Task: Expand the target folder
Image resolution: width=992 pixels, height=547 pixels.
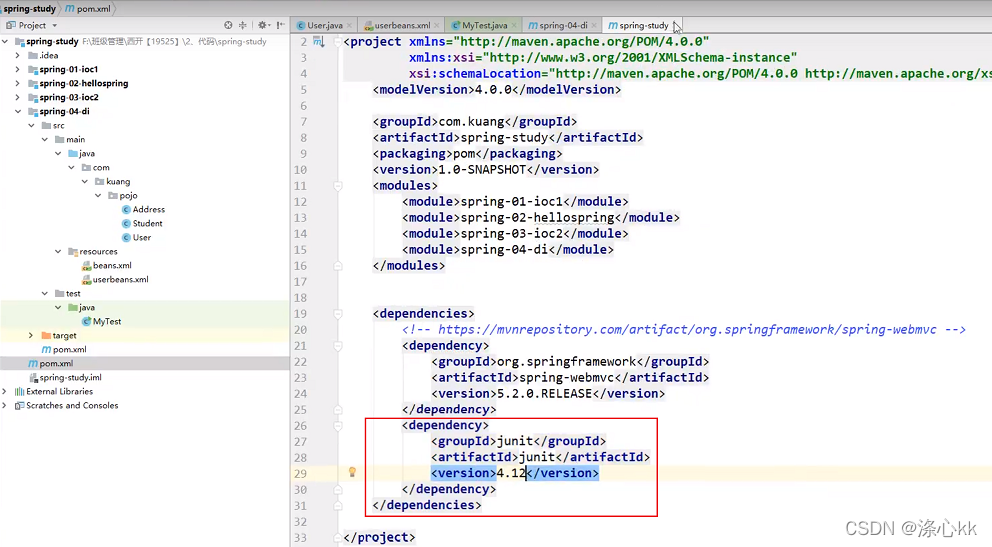Action: point(31,335)
